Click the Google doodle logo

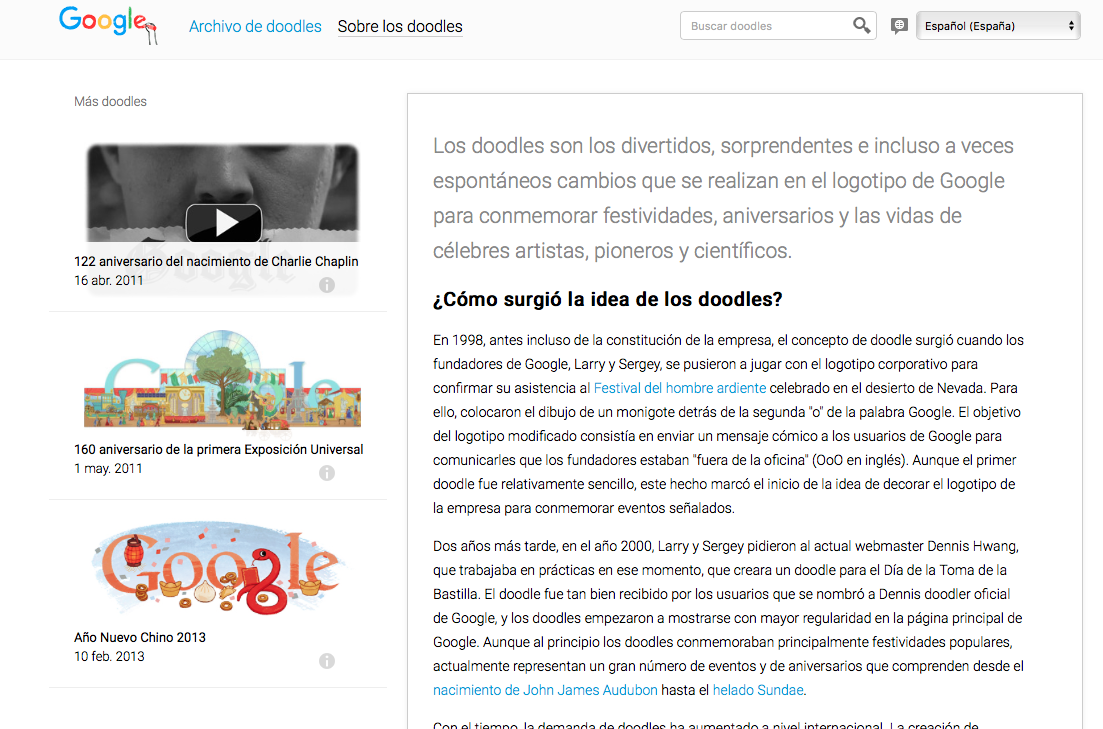pyautogui.click(x=108, y=24)
